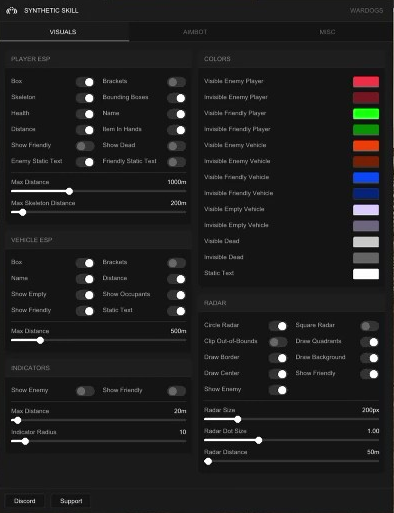The width and height of the screenshot is (394, 513).
Task: Toggle Draw Border switch
Action: coord(278,358)
